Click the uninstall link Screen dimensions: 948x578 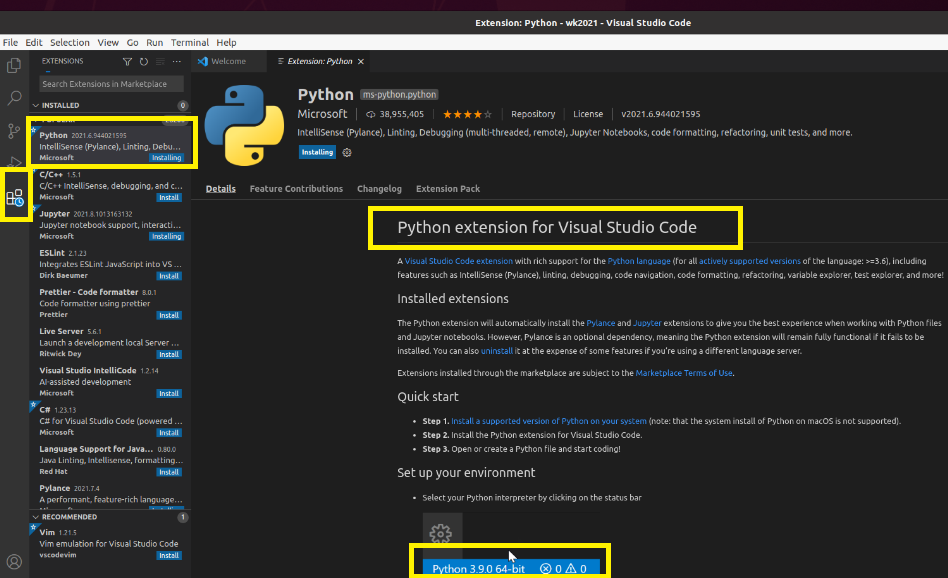click(496, 351)
